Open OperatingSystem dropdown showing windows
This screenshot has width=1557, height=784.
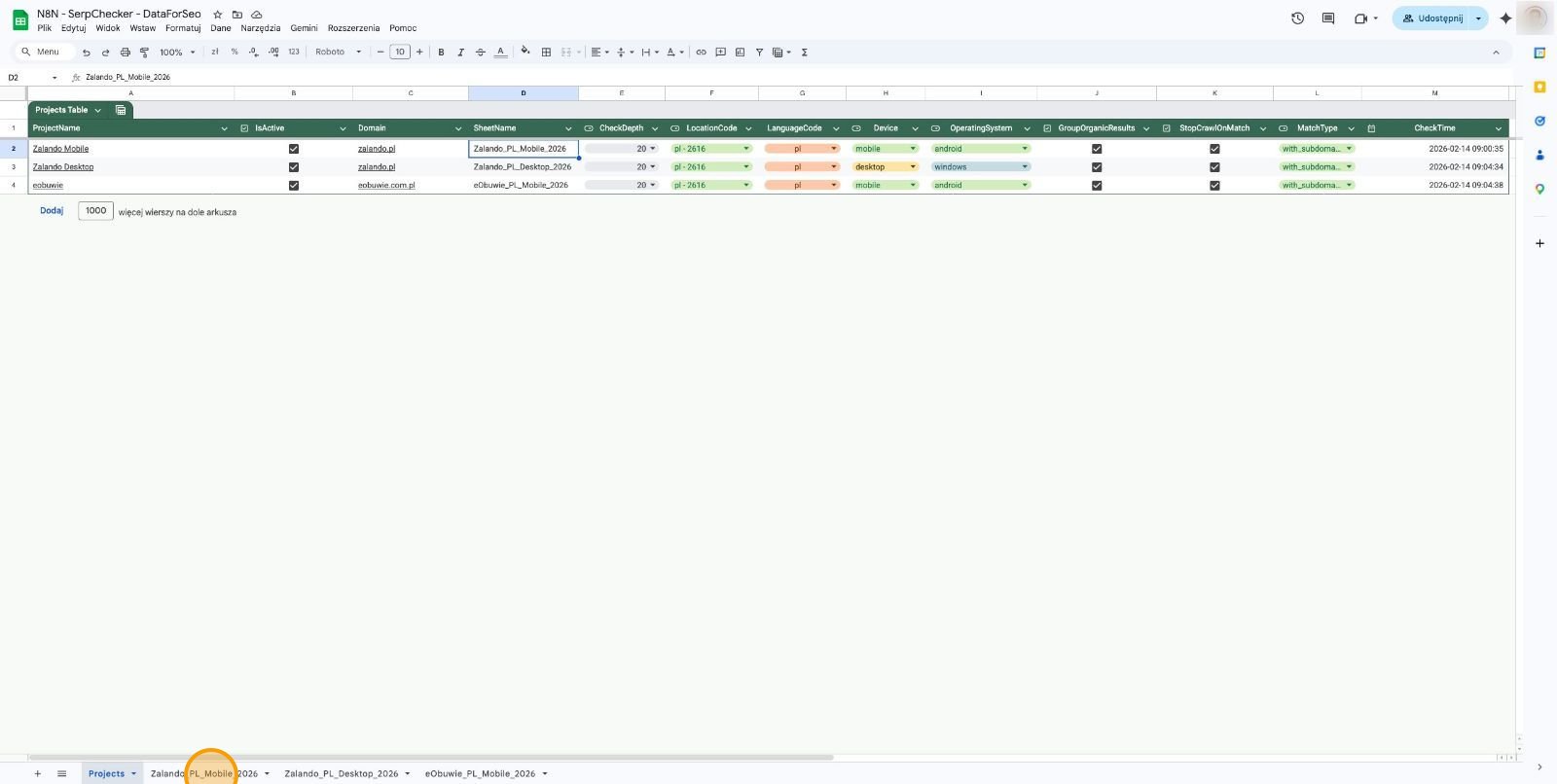981,167
